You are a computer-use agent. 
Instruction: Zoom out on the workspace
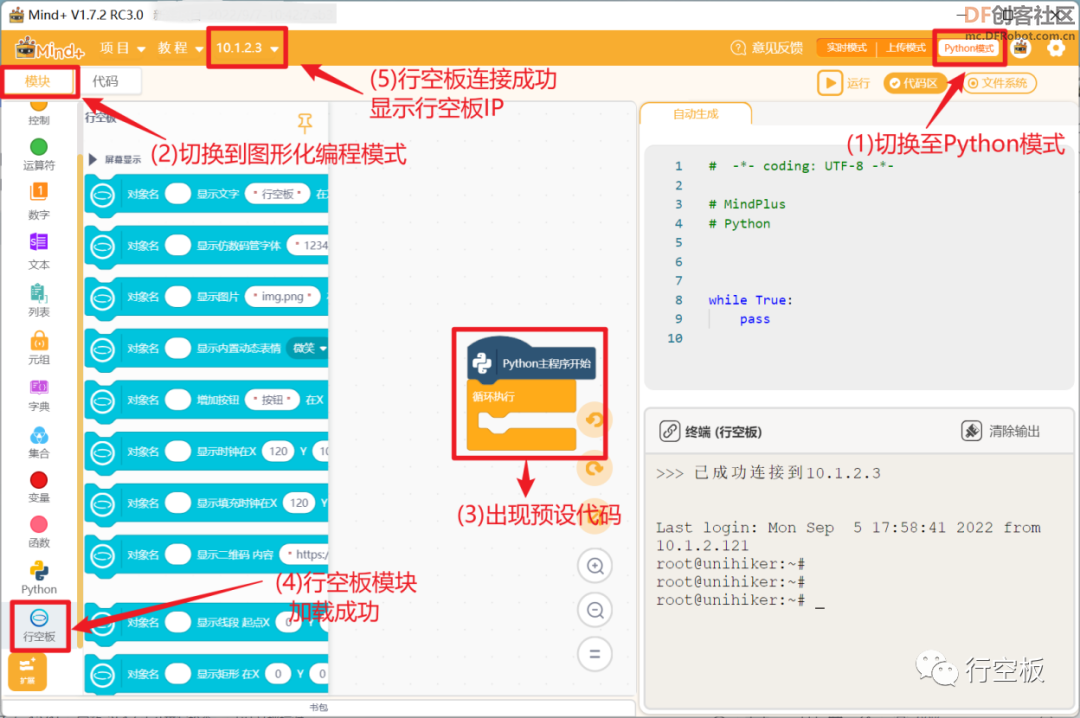(x=595, y=610)
